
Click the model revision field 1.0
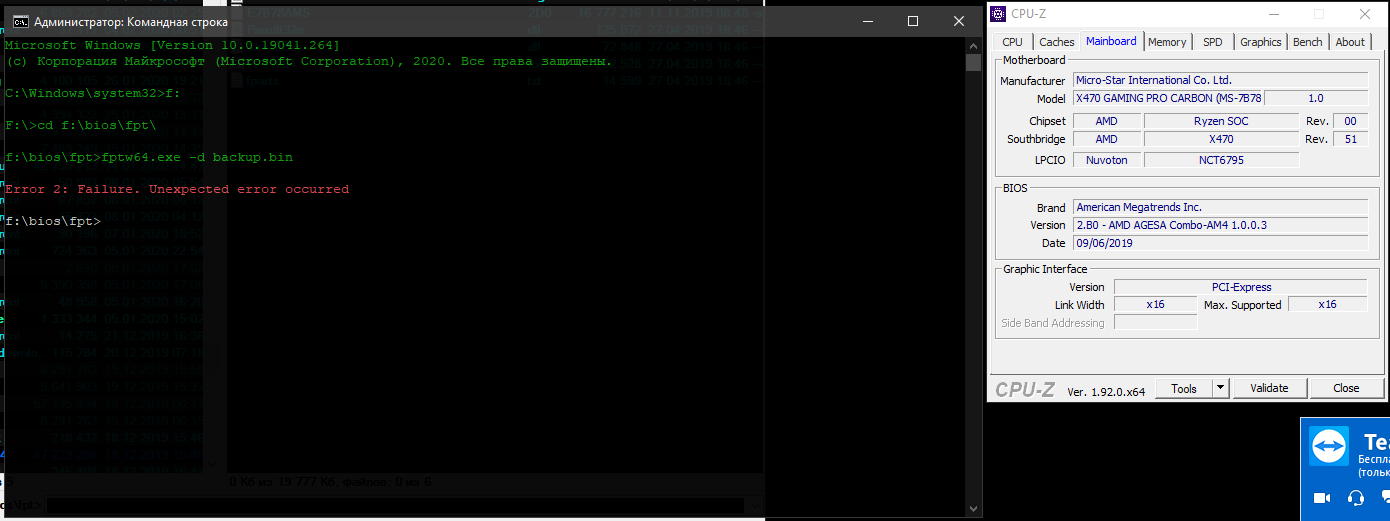1316,98
